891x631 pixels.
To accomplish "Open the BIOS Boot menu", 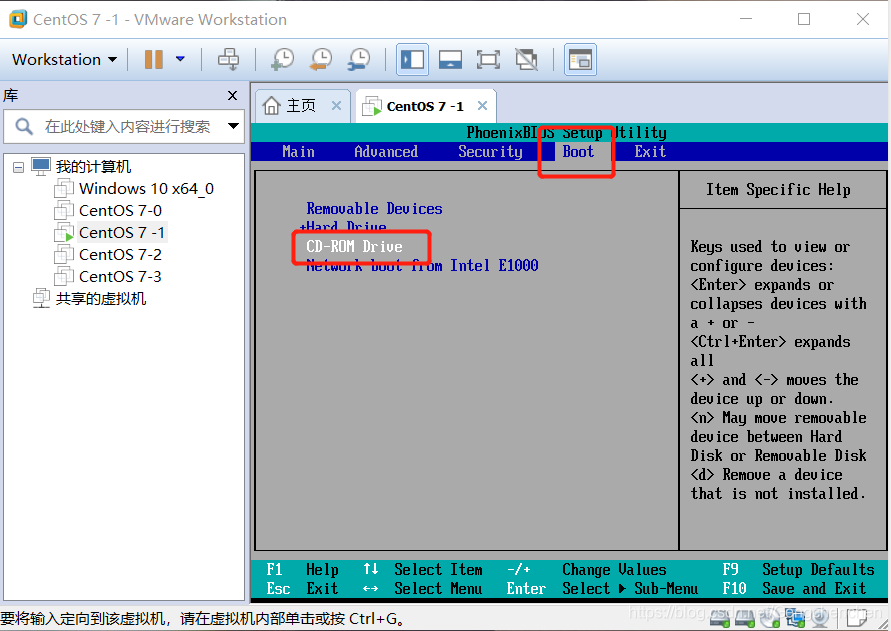I will (x=578, y=151).
